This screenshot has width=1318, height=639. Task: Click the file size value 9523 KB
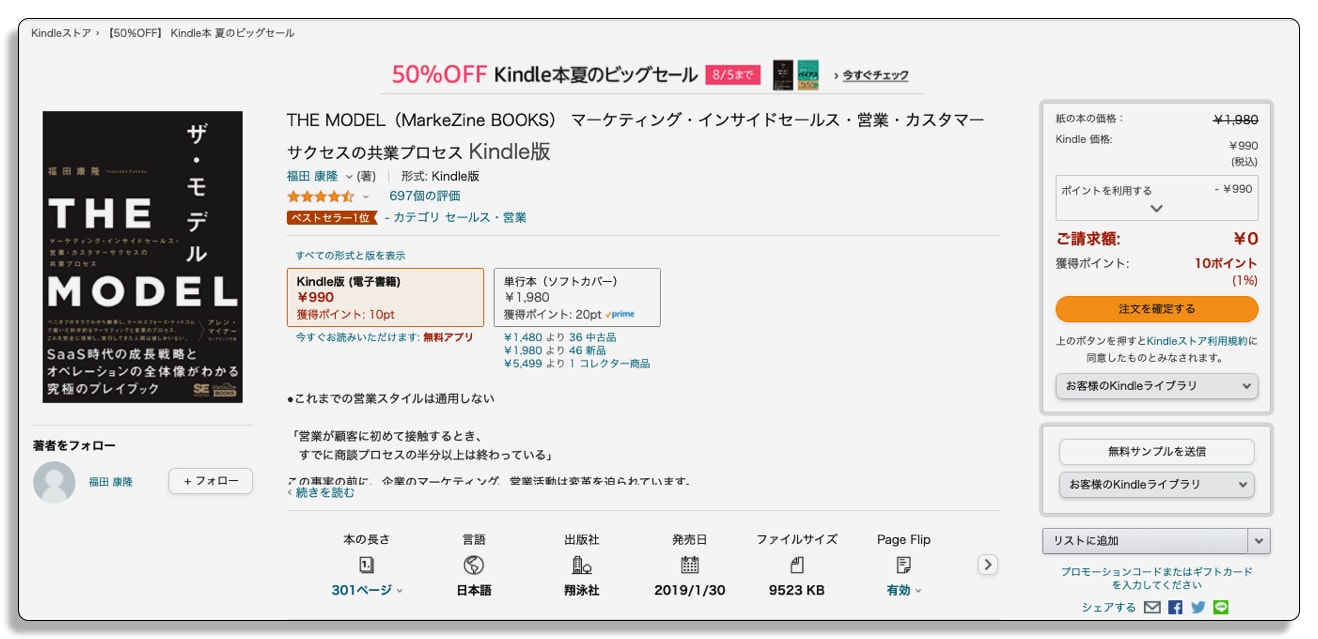(x=797, y=590)
